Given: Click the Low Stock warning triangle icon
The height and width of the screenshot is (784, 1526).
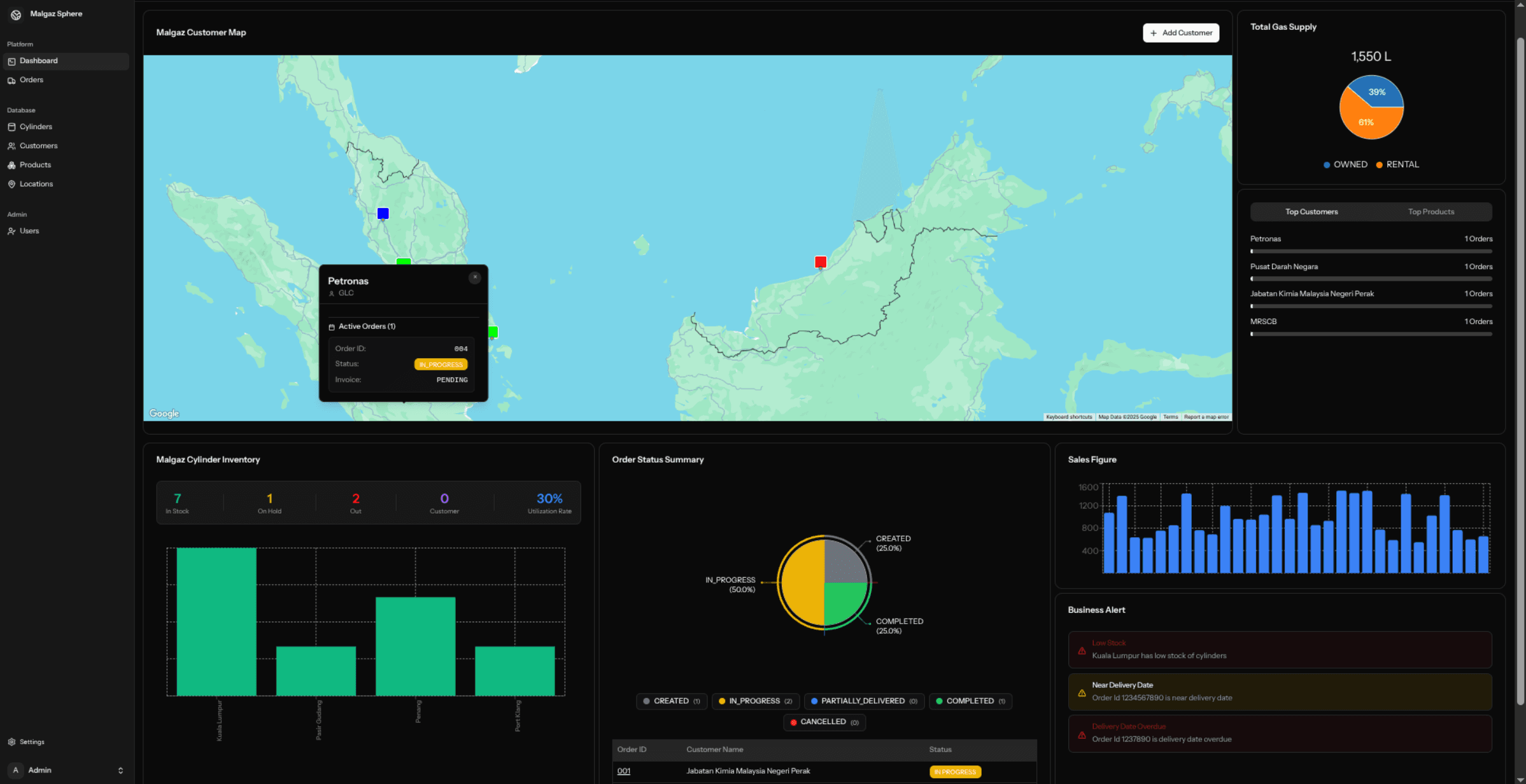Looking at the screenshot, I should point(1082,650).
